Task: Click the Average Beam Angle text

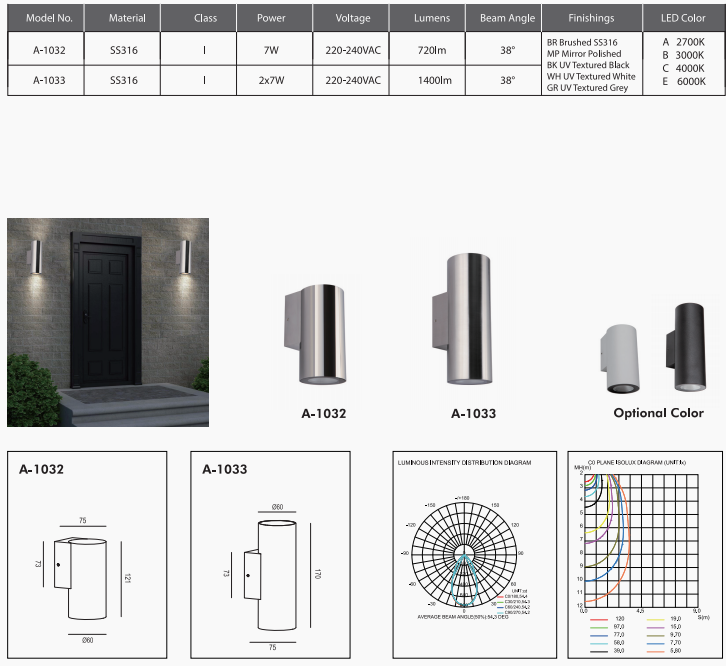Action: pos(463,617)
